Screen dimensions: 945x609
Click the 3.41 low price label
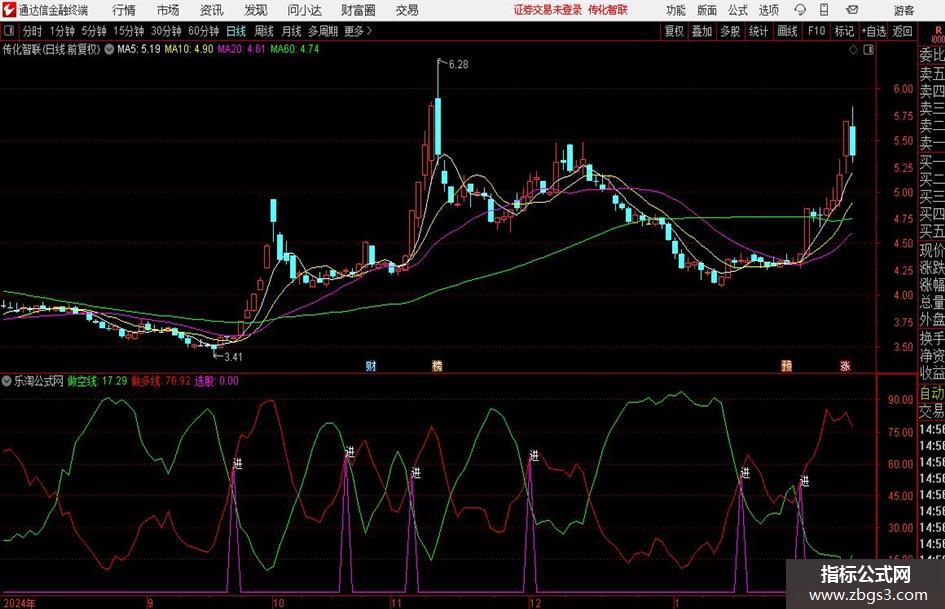click(233, 357)
